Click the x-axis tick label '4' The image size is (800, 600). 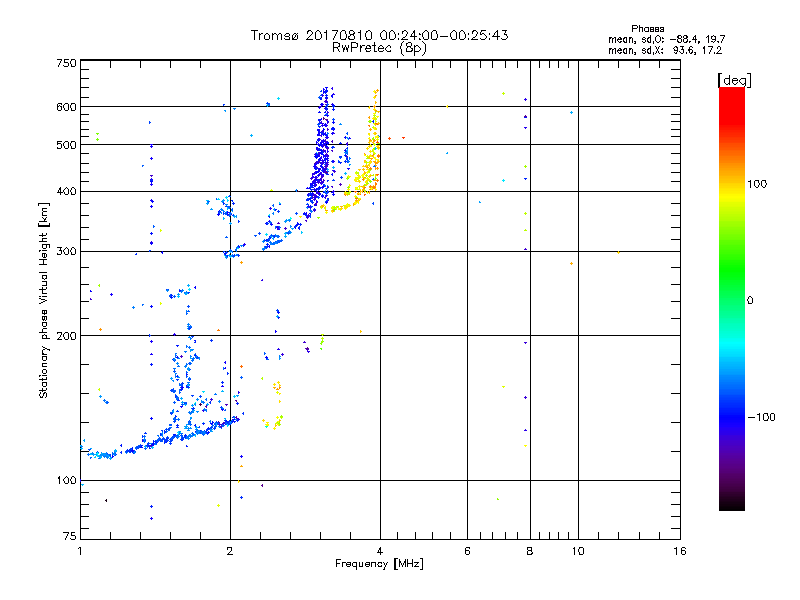pyautogui.click(x=380, y=551)
